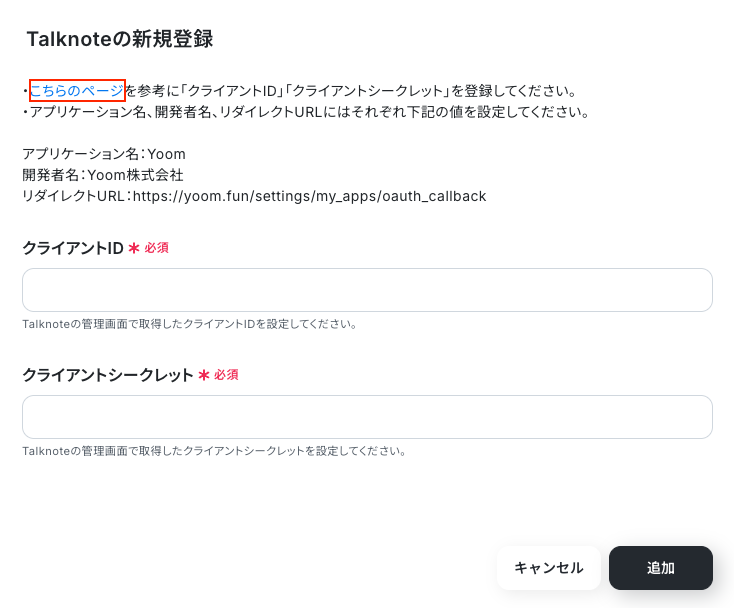Click the クライアントID field label
The image size is (734, 608).
(73, 248)
